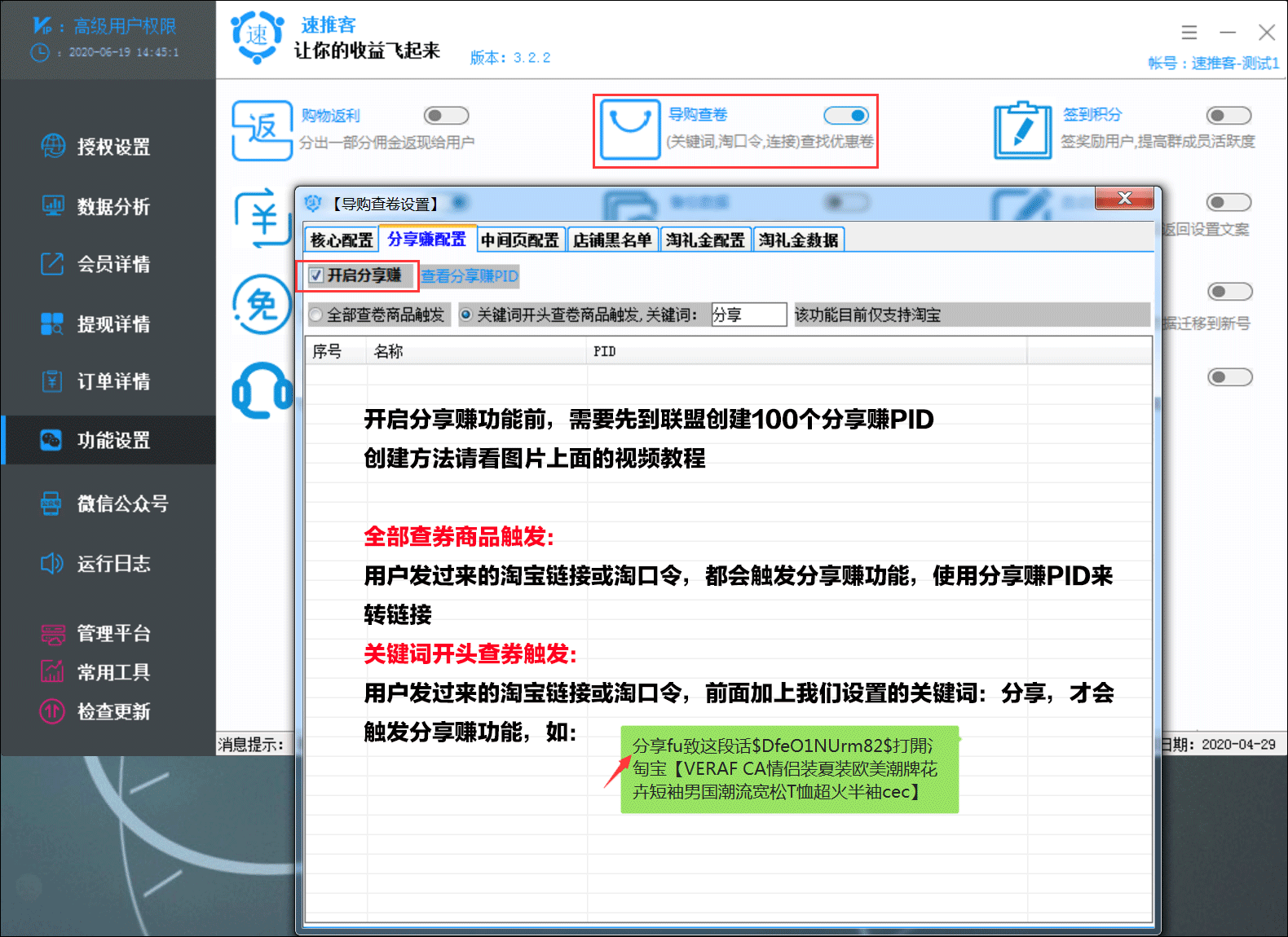Switch to the 分享赚配置 tab
Viewport: 1288px width, 937px height.
pyautogui.click(x=427, y=239)
